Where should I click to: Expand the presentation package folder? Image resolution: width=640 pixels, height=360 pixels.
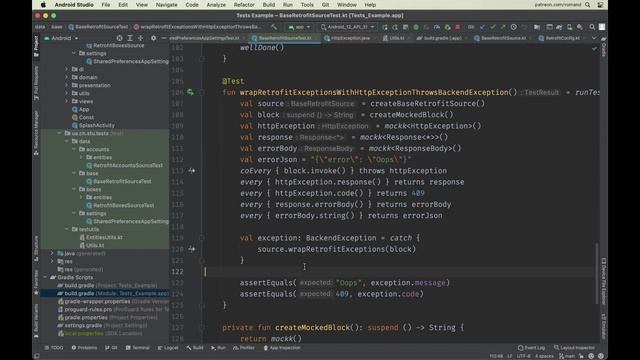click(x=67, y=85)
